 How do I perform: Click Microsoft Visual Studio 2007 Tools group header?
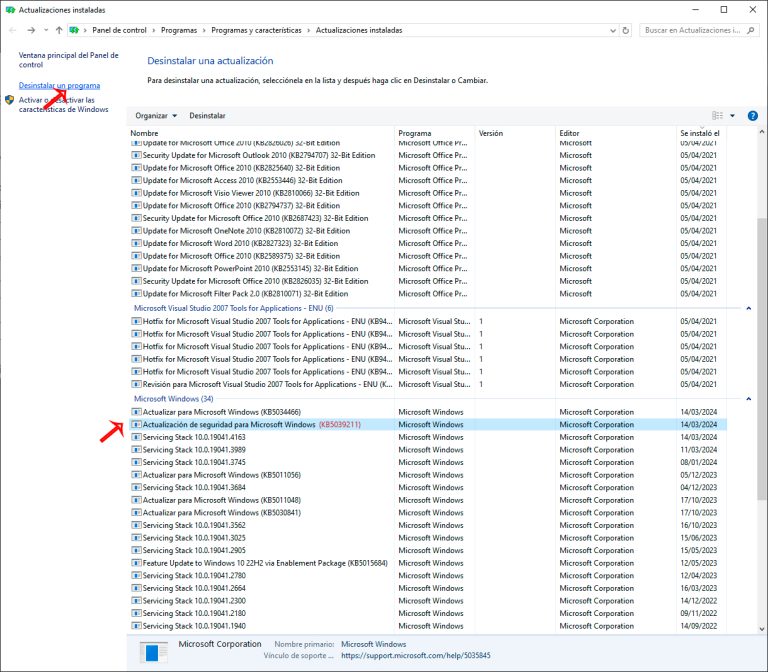click(234, 309)
